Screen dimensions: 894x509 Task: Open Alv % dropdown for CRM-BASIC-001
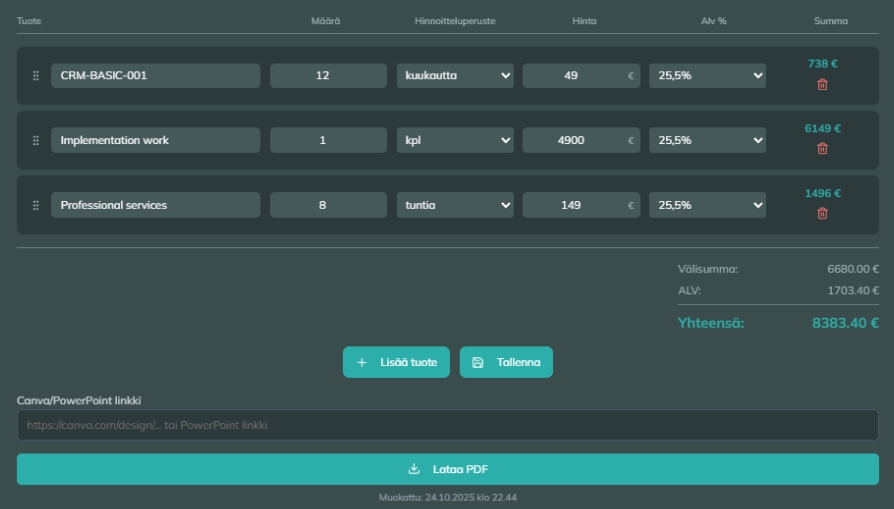707,76
